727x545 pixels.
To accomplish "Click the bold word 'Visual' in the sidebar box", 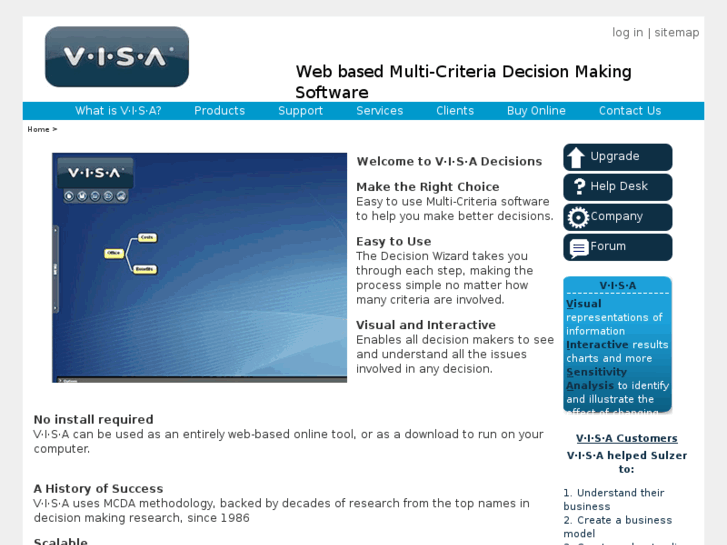I will tap(584, 304).
